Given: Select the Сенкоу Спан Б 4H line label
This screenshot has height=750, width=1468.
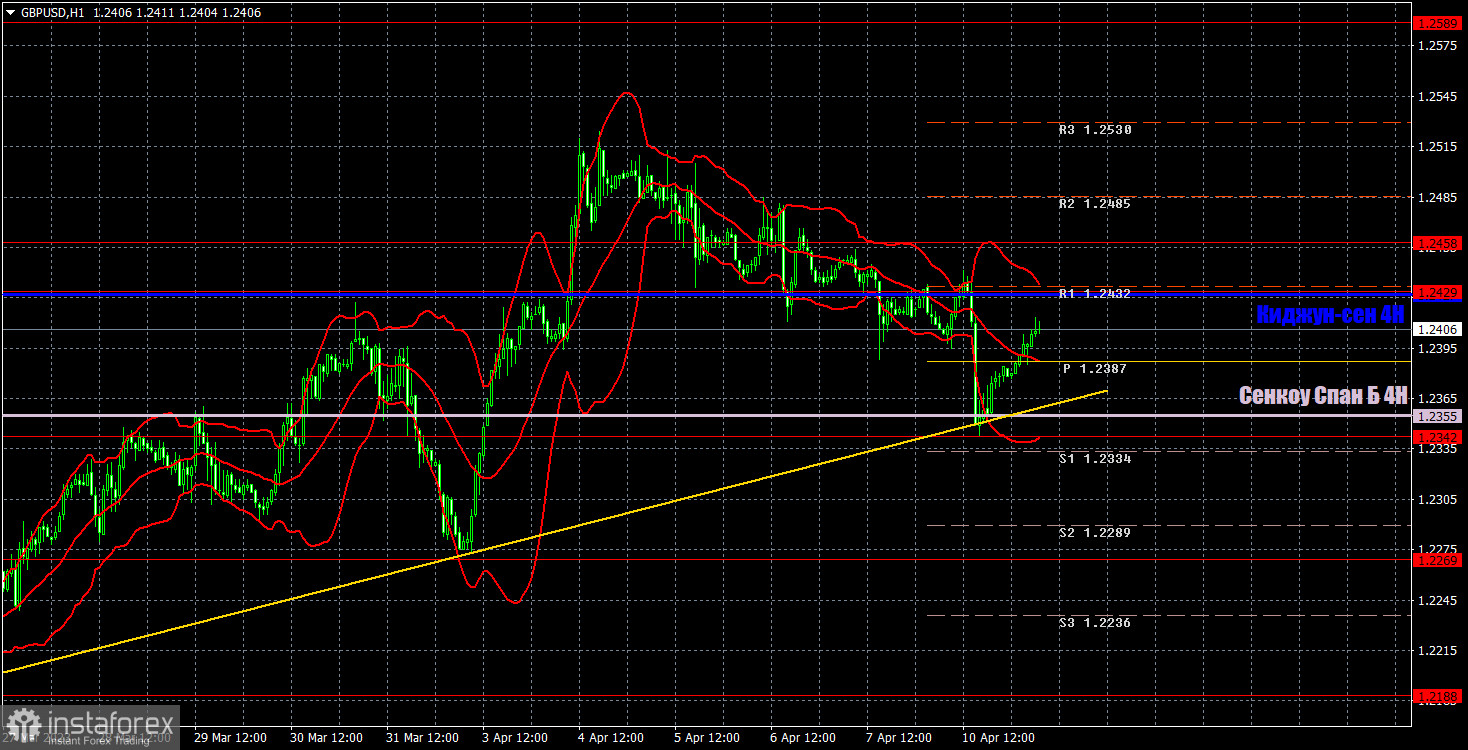Looking at the screenshot, I should point(1323,395).
